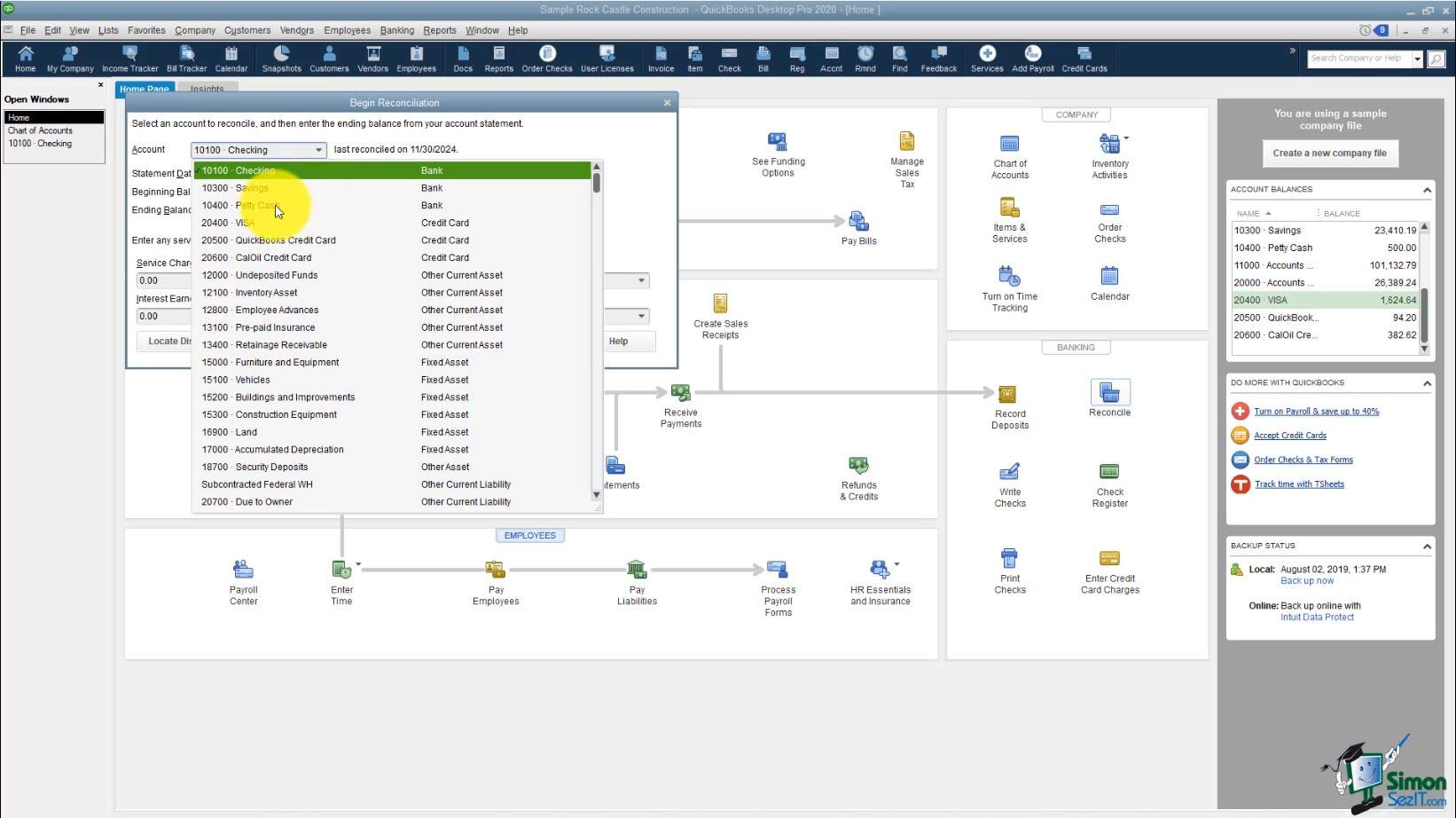
Task: Open the Docs toolbar icon
Action: pyautogui.click(x=463, y=59)
